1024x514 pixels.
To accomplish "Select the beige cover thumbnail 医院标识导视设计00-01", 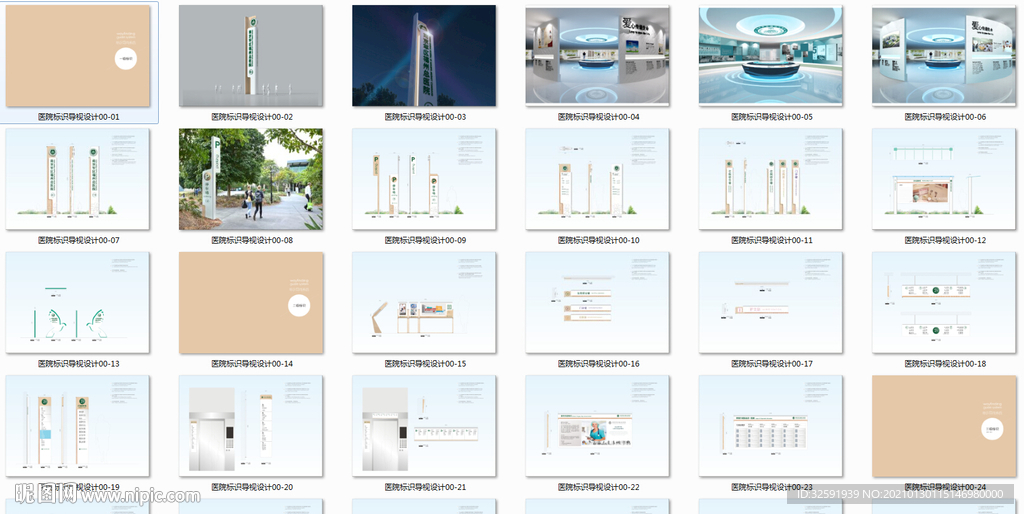I will click(78, 56).
